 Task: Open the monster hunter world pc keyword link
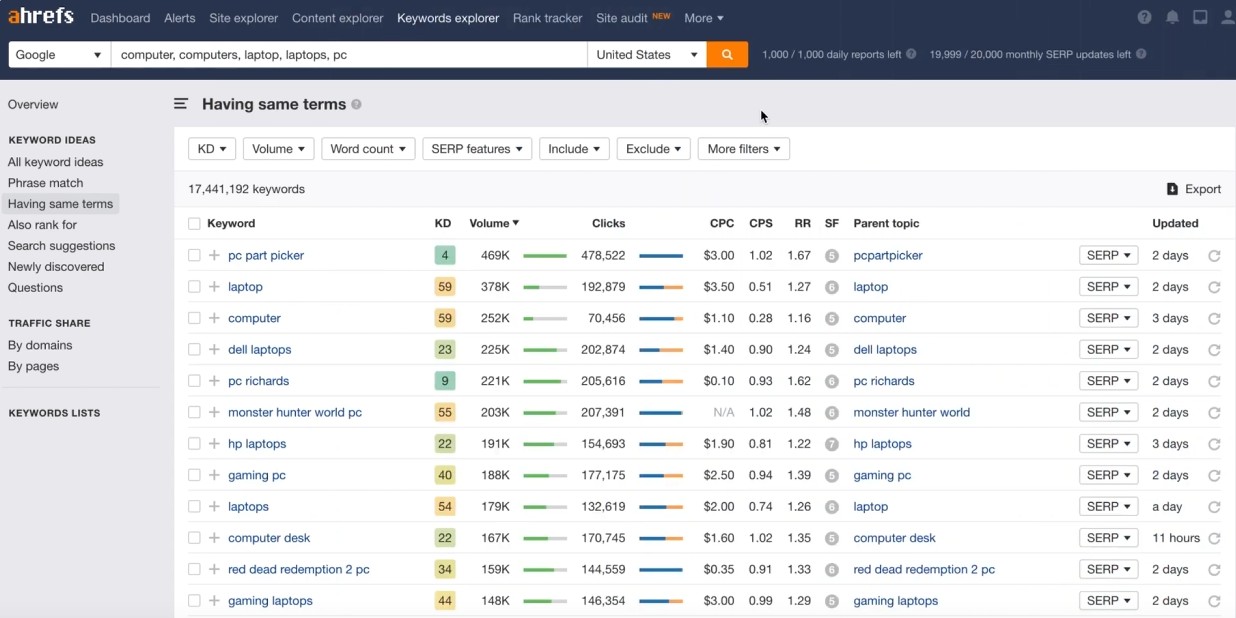294,412
